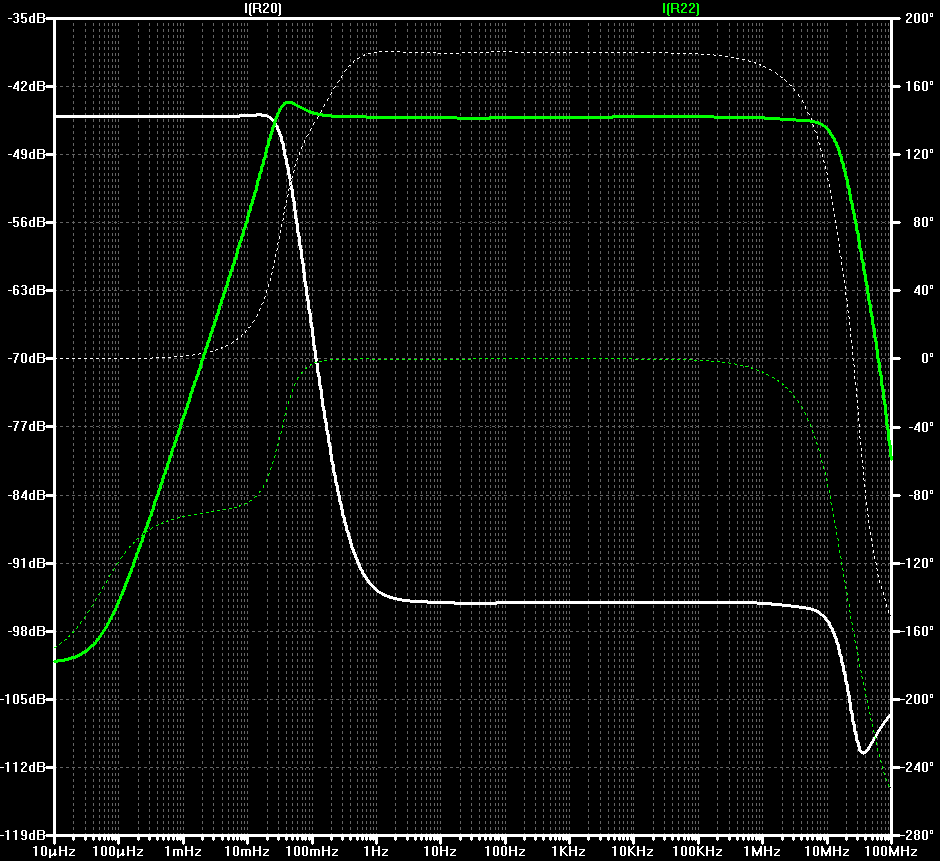This screenshot has width=940, height=861.
Task: Click the 10MHz frequency axis label
Action: coord(827,852)
